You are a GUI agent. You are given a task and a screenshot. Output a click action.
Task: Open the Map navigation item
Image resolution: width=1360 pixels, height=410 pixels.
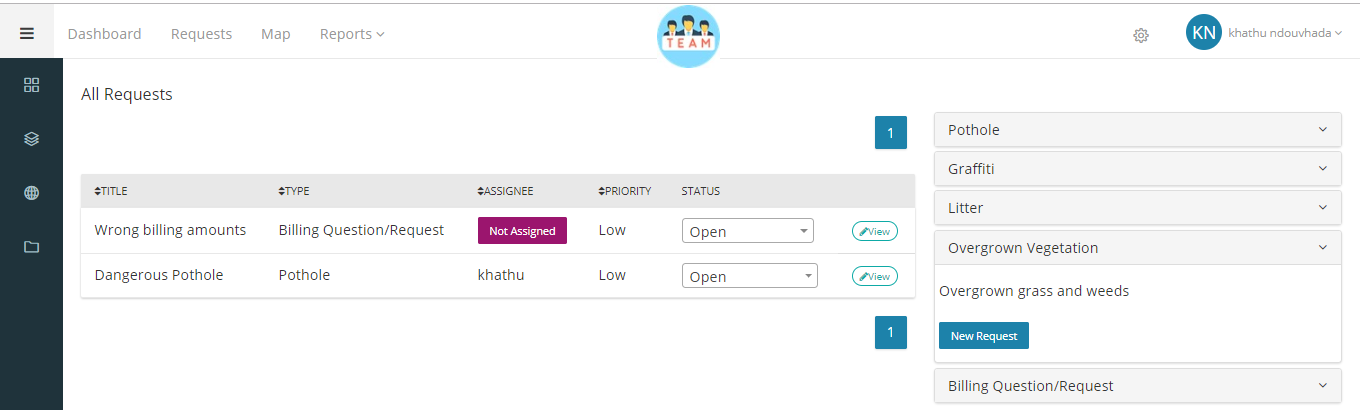pyautogui.click(x=276, y=34)
